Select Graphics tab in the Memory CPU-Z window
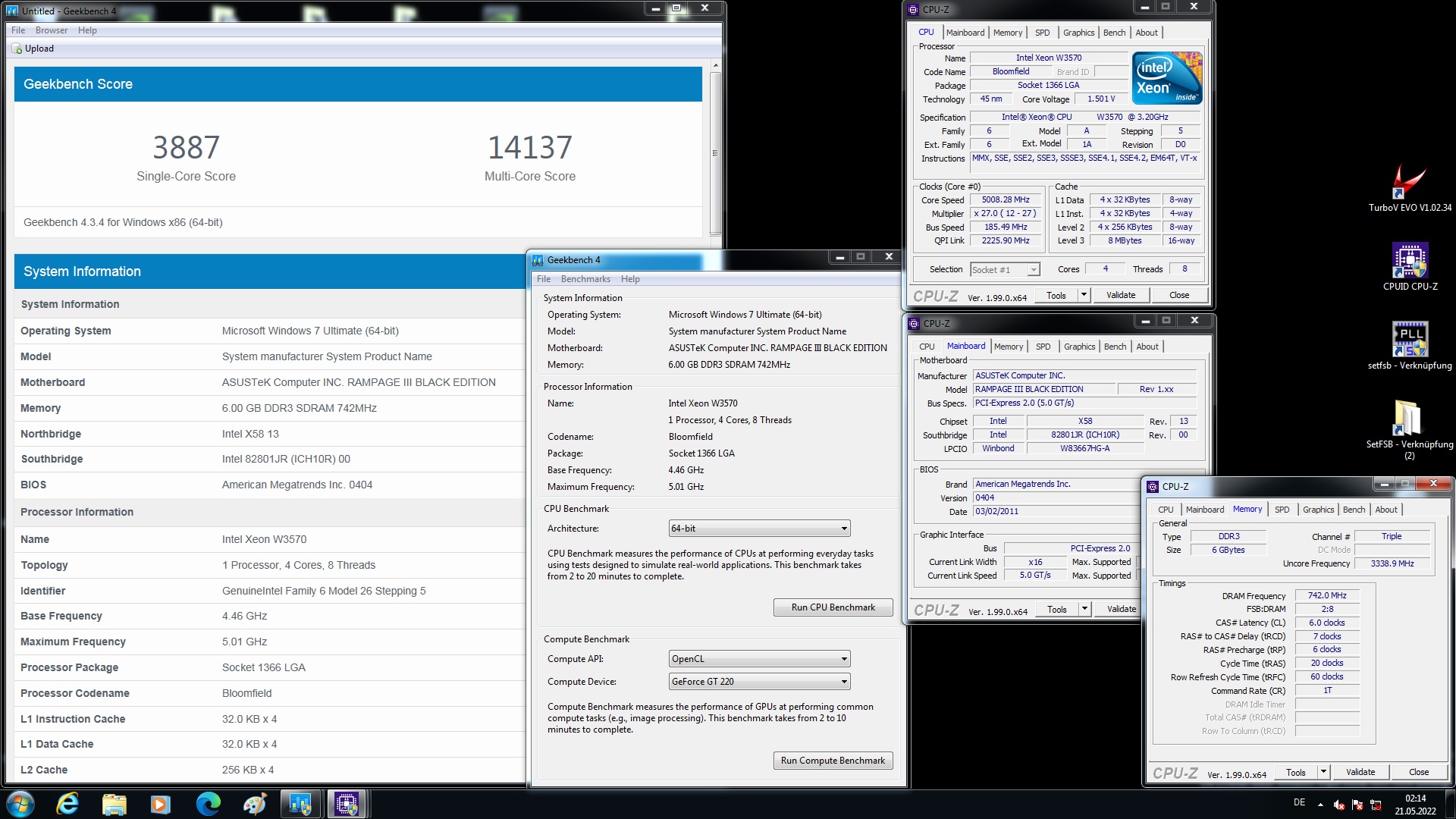Screen dimensions: 1456x819 tap(1318, 510)
